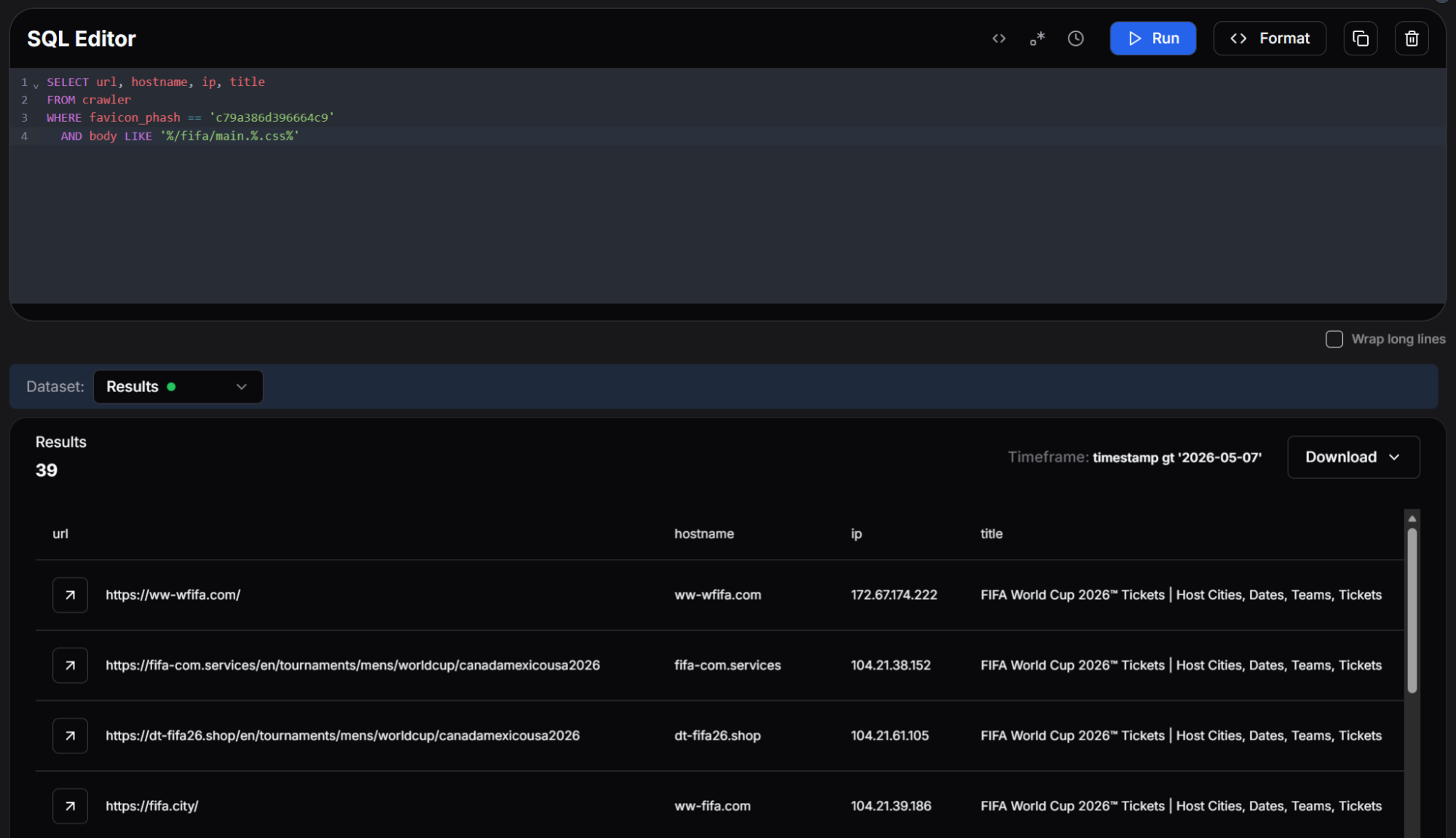This screenshot has height=838, width=1456.
Task: Click the code brackets icon beside the Run button
Action: (999, 39)
